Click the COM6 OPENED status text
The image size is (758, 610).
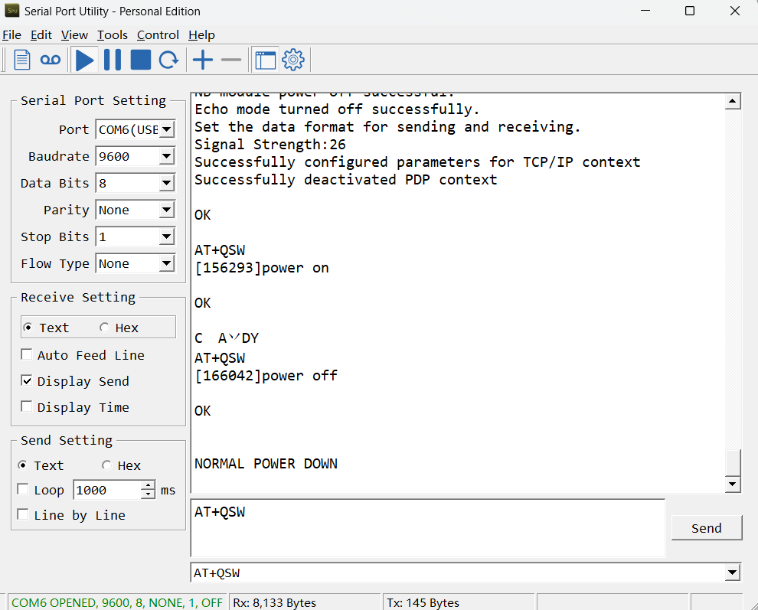tap(117, 603)
